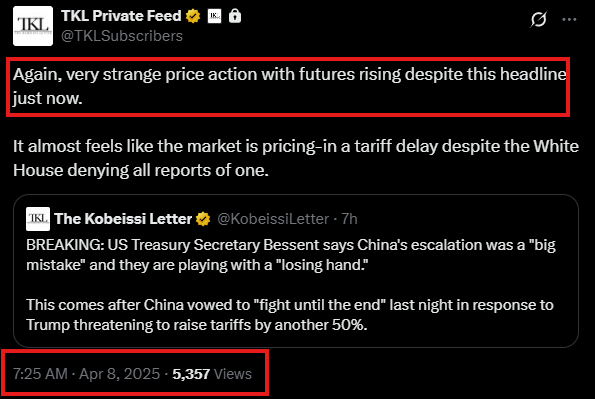The width and height of the screenshot is (595, 399).
Task: Open the three-dot More options menu
Action: click(569, 19)
